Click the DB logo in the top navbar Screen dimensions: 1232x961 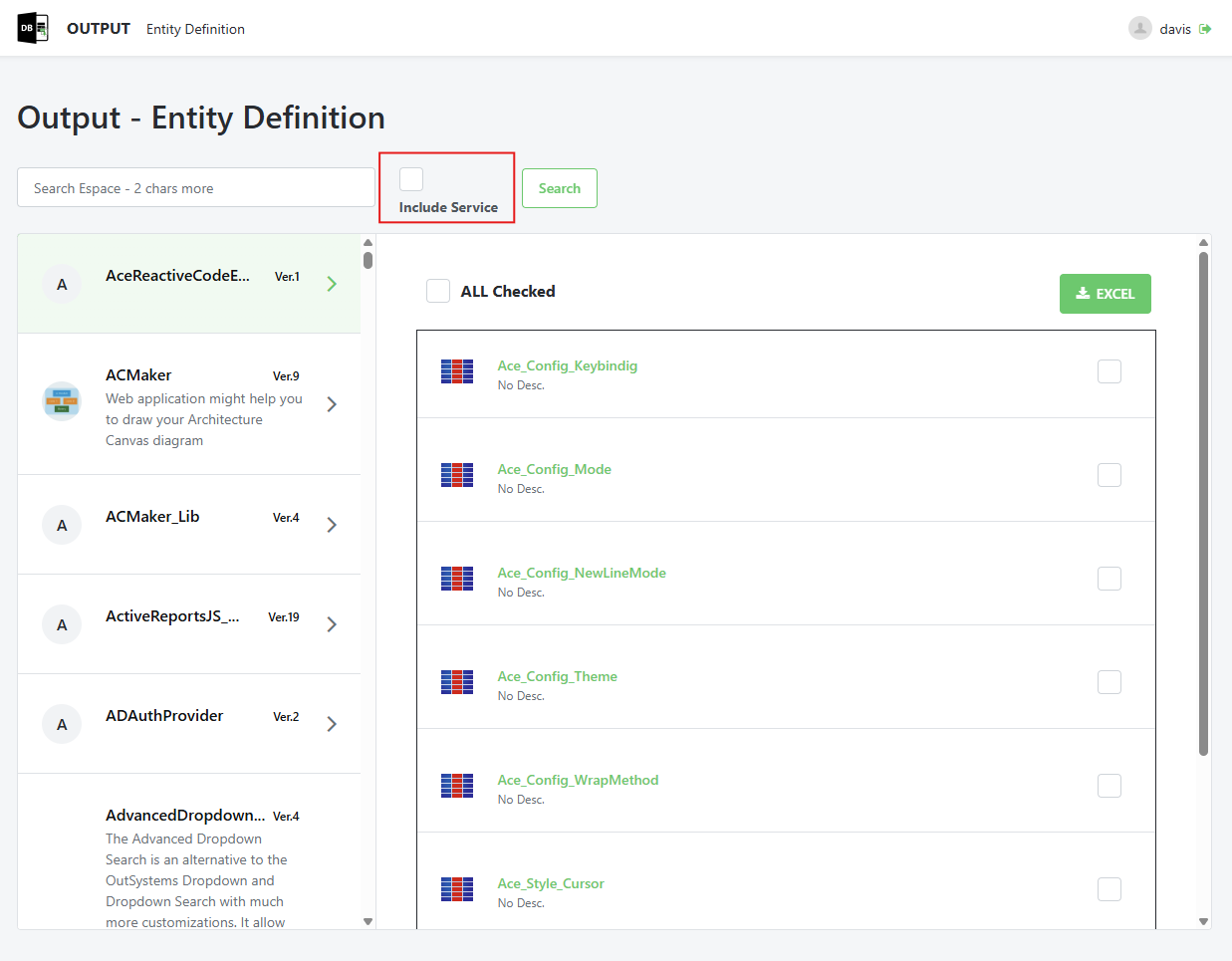31,28
